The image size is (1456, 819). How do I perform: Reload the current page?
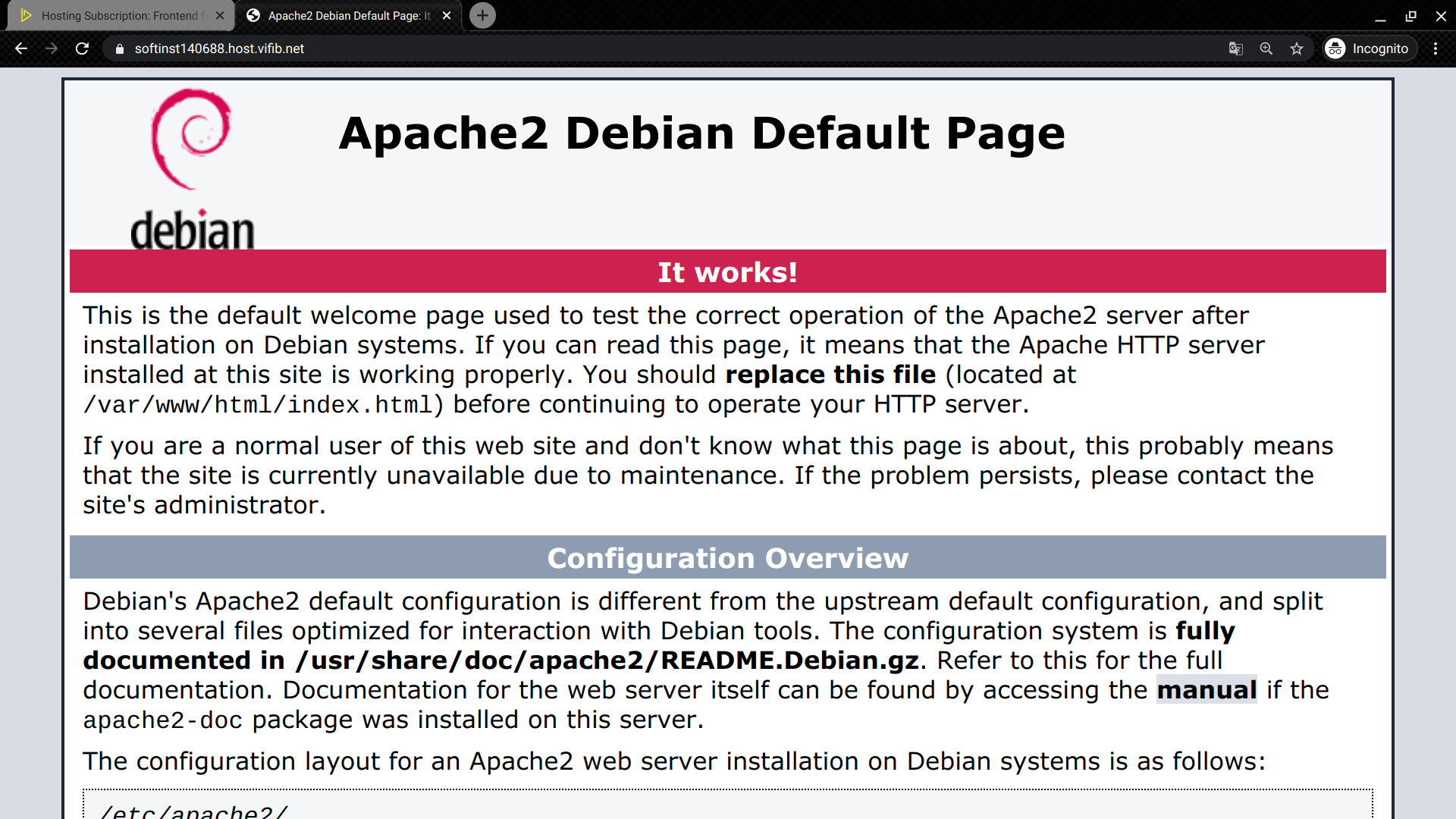(82, 49)
